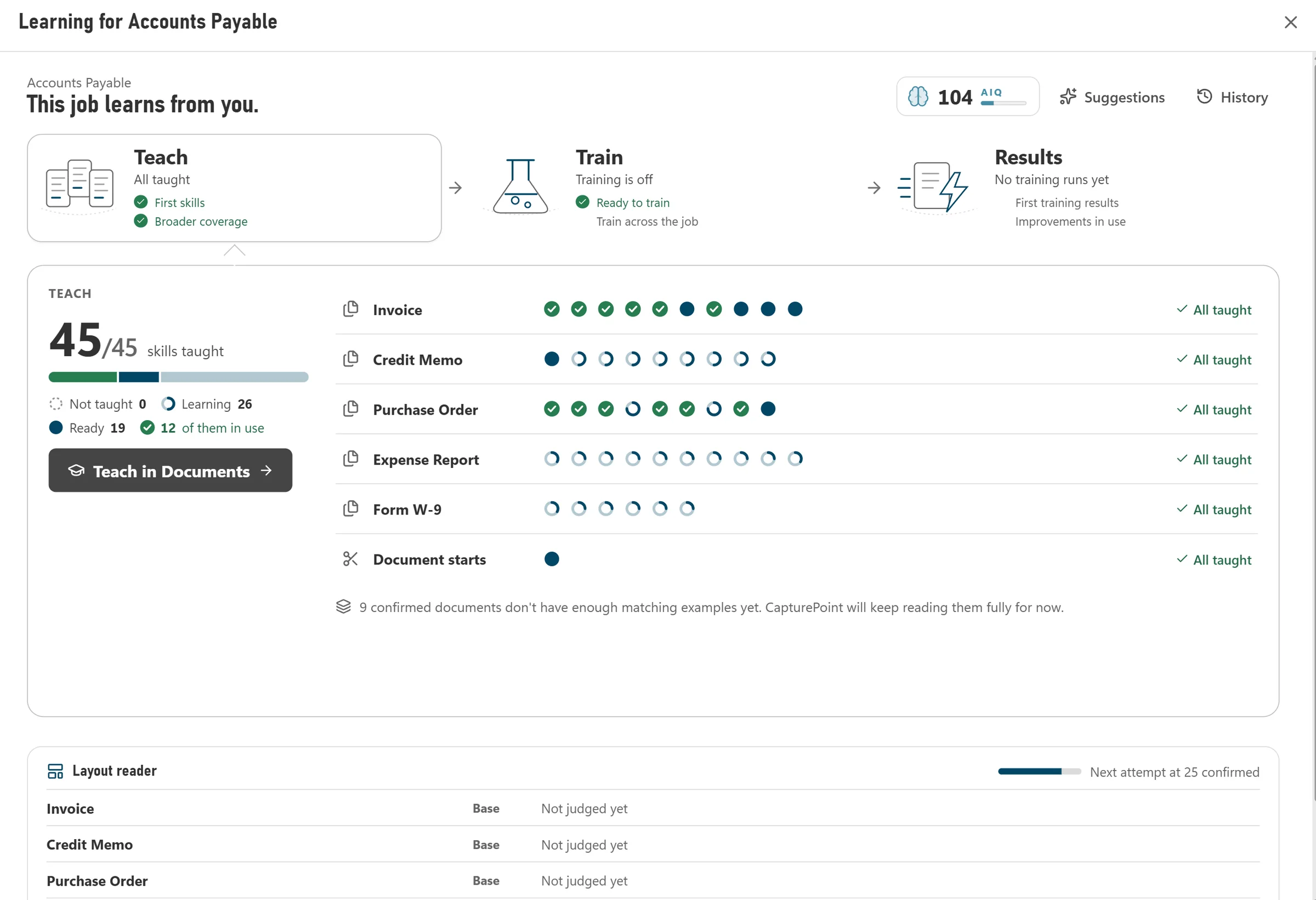Click the Credit Memo document icon

[x=350, y=359]
